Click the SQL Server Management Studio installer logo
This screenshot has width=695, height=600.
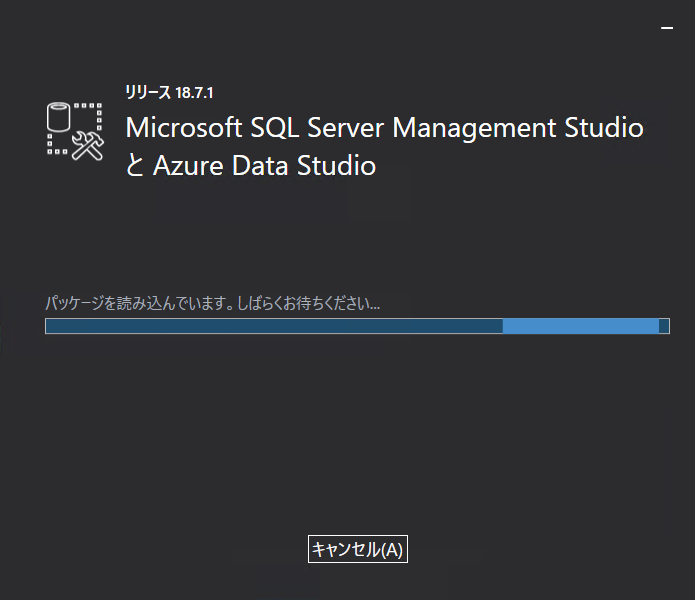[x=75, y=129]
